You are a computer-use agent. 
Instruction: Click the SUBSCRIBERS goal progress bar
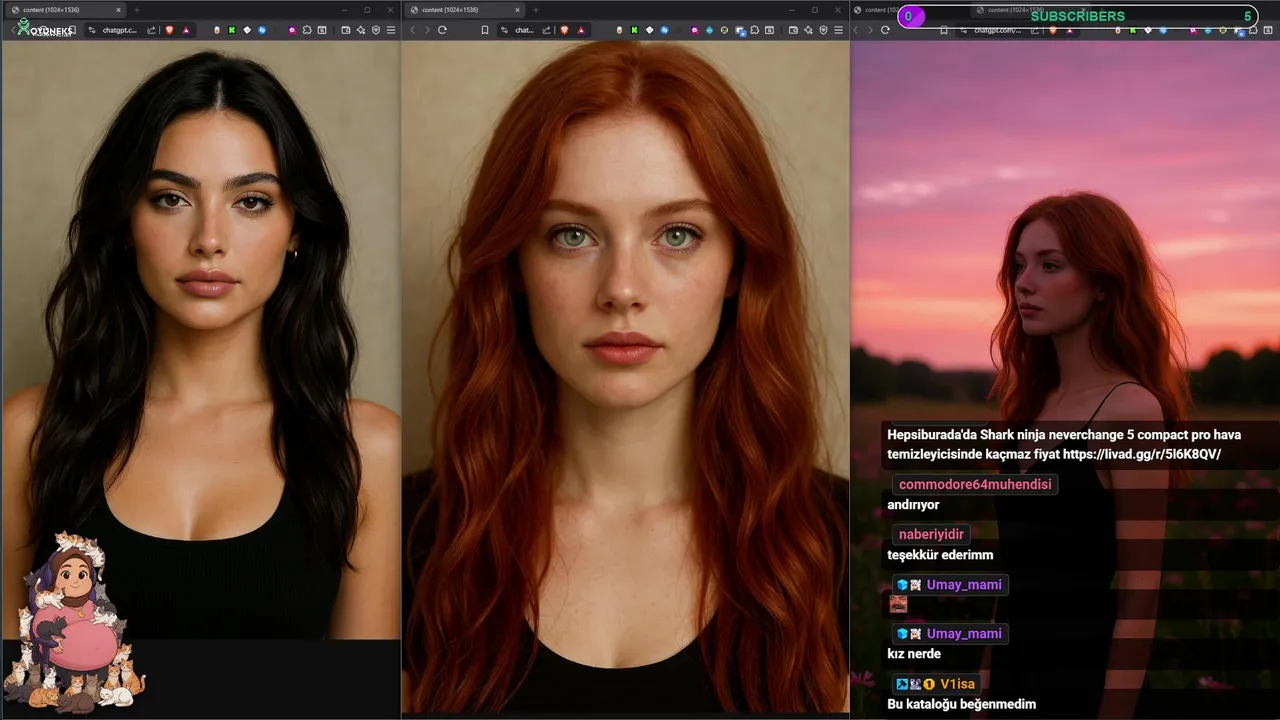click(1077, 16)
